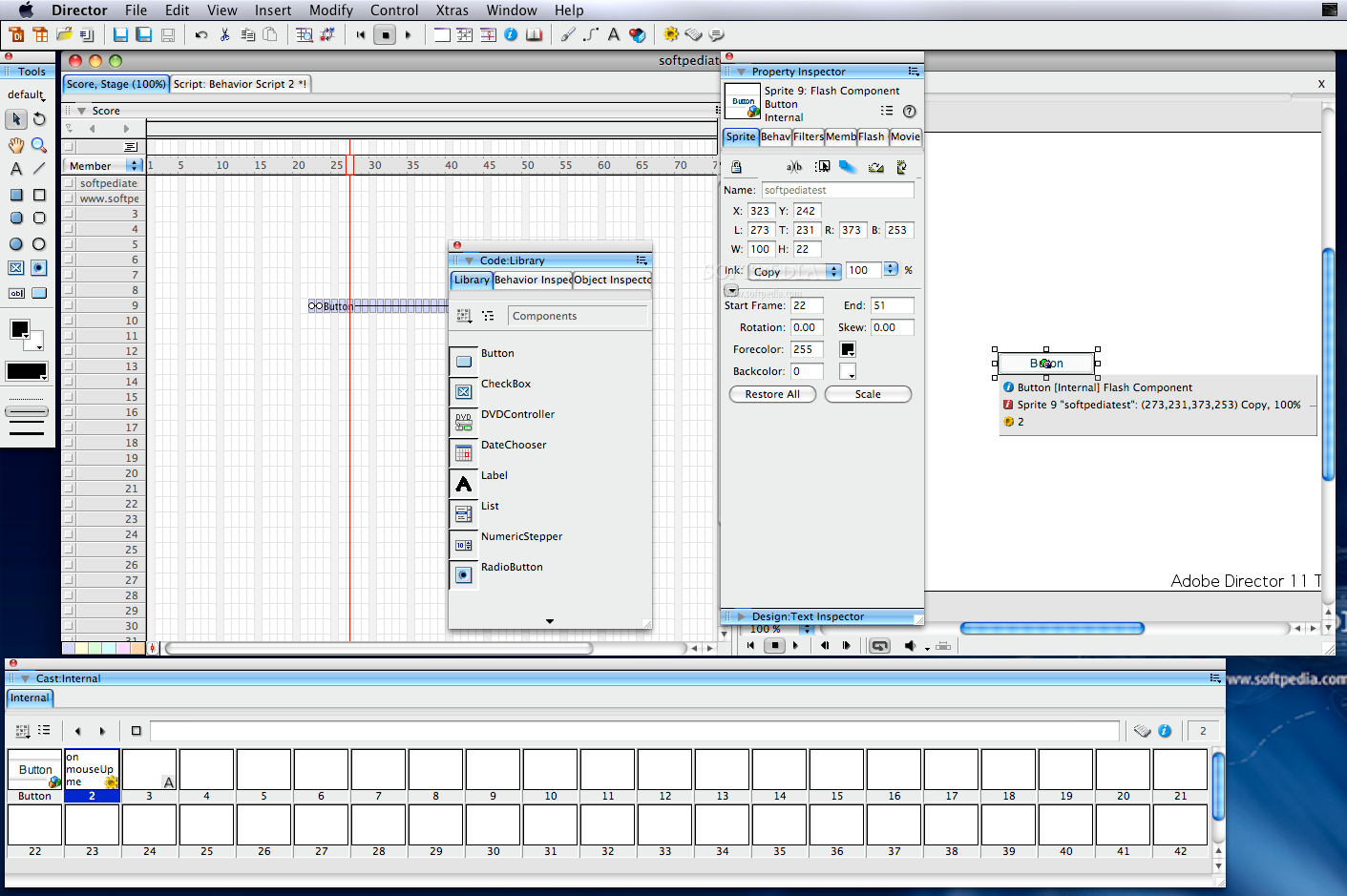Toggle the channel 3 visibility box in Score

(x=69, y=214)
